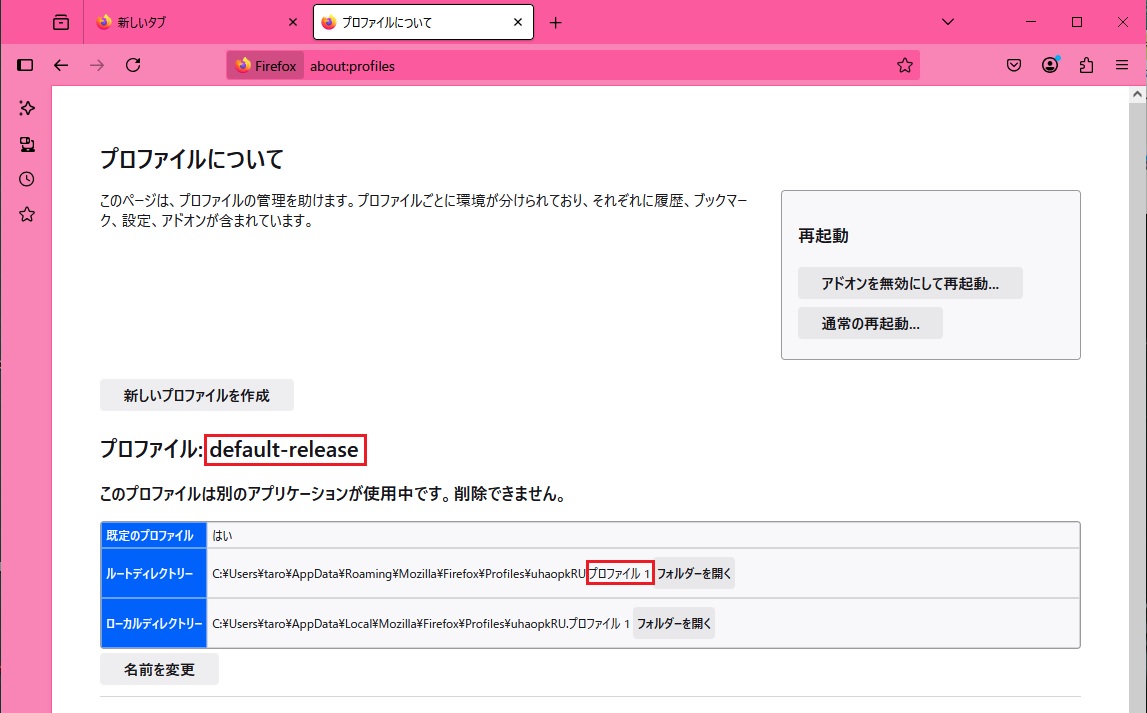
Task: Click 新しいプロファイルを作成 button
Action: [x=197, y=395]
